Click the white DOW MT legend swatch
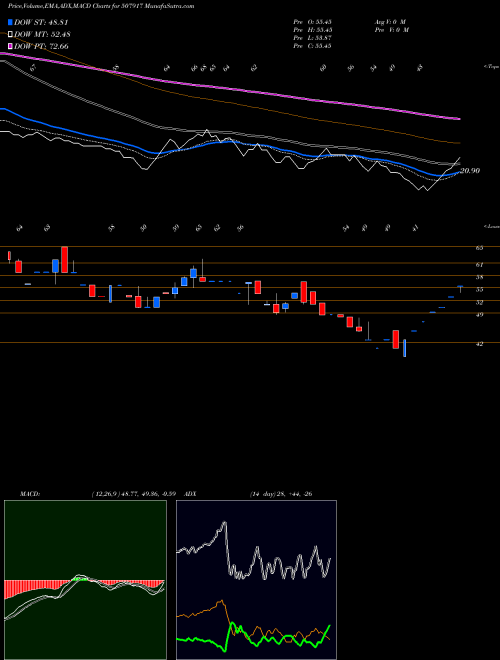Image resolution: width=500 pixels, height=660 pixels. 10,34
